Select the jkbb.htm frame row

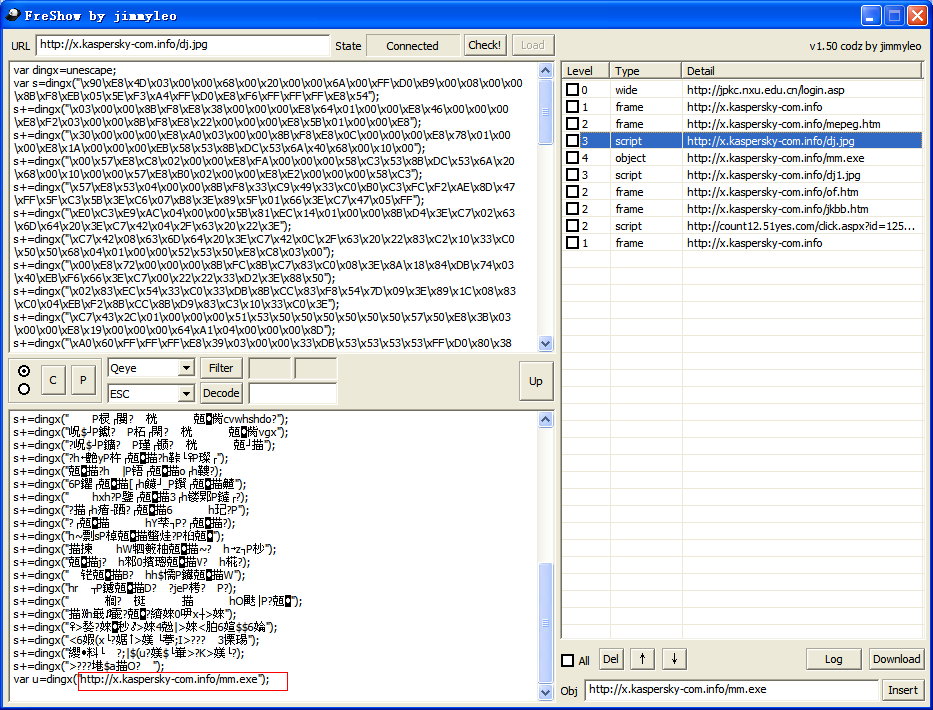(x=743, y=209)
